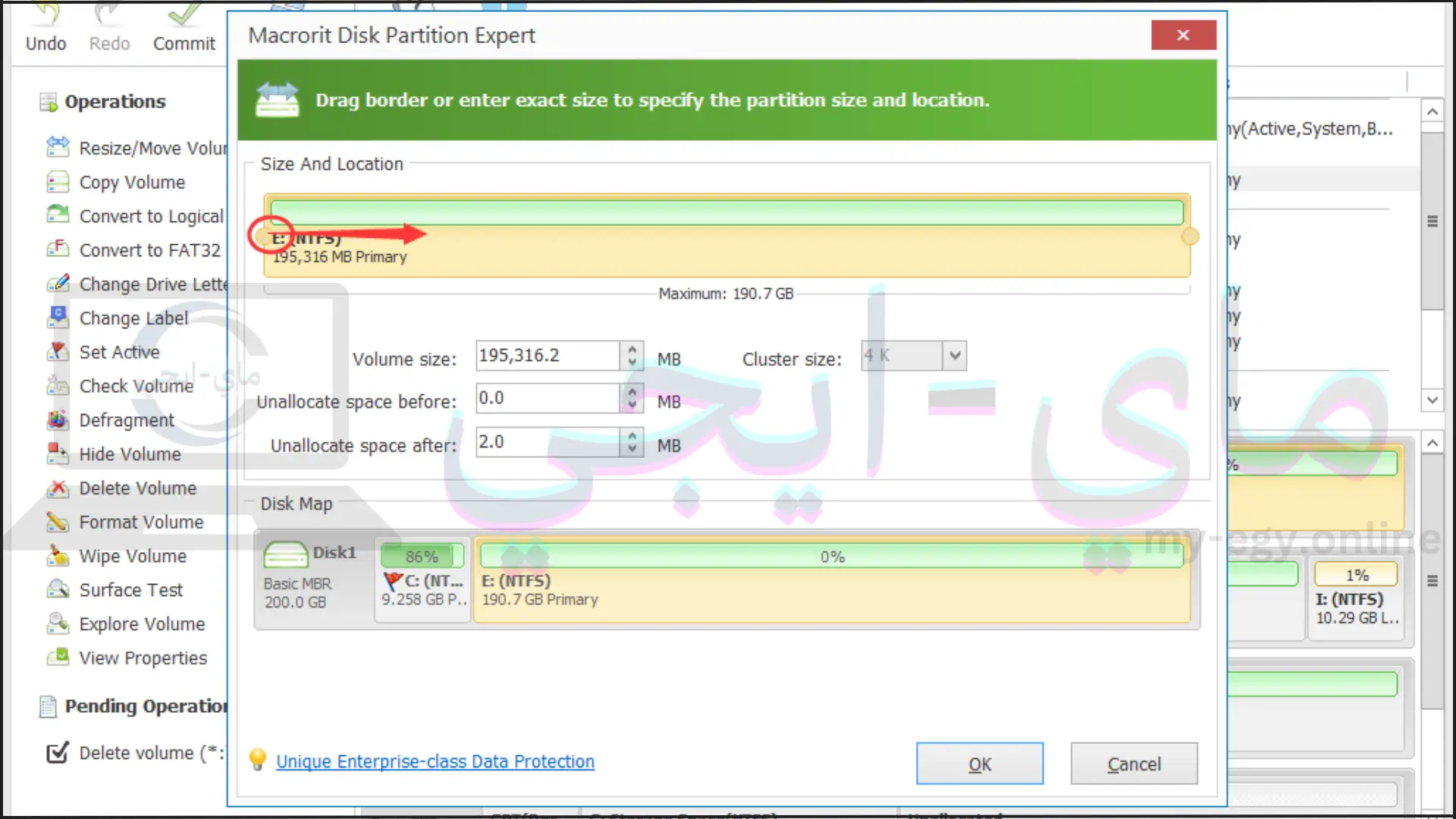Screen dimensions: 1456x819
Task: Click the OK button
Action: point(979,764)
